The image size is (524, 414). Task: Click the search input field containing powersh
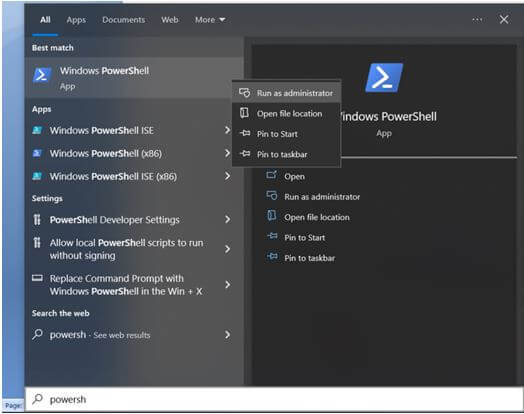tap(274, 399)
